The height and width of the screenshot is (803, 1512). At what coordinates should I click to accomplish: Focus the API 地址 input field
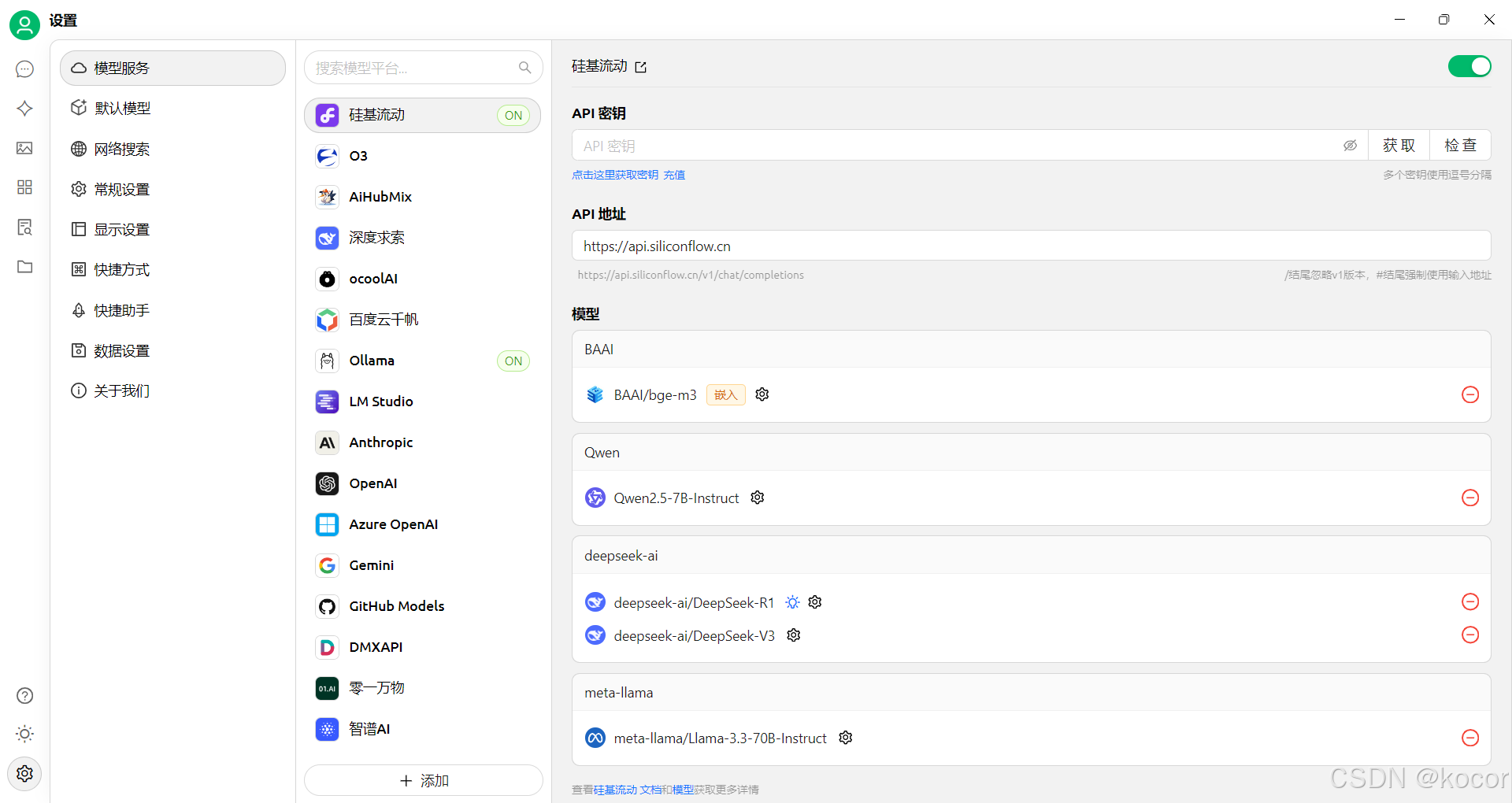(1031, 246)
